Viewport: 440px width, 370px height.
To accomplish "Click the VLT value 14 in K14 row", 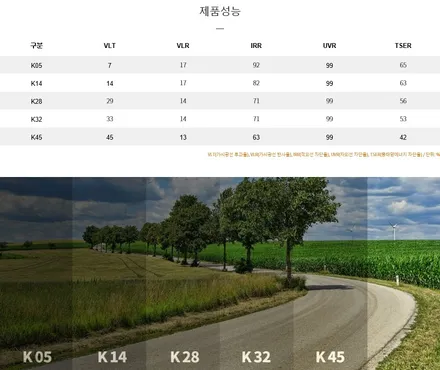I will pyautogui.click(x=110, y=83).
